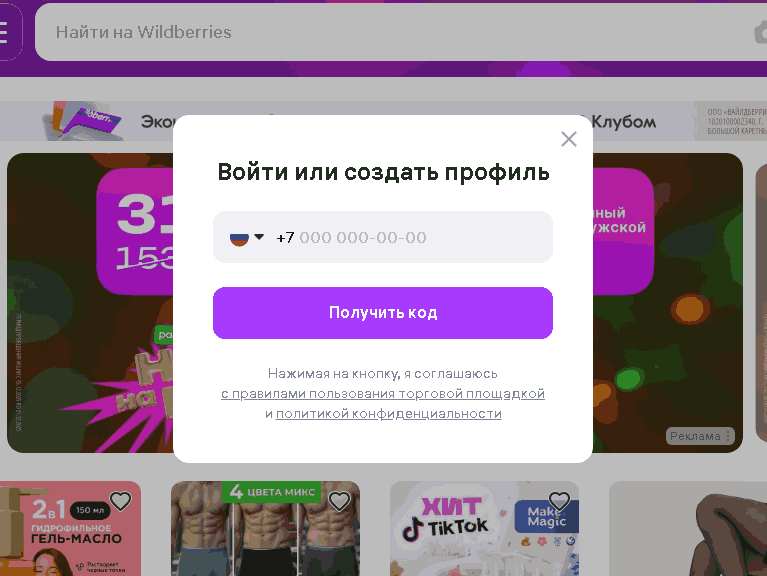Screen dimensions: 767x576
Task: Focus the Найти на Wildberries search field
Action: pyautogui.click(x=391, y=32)
